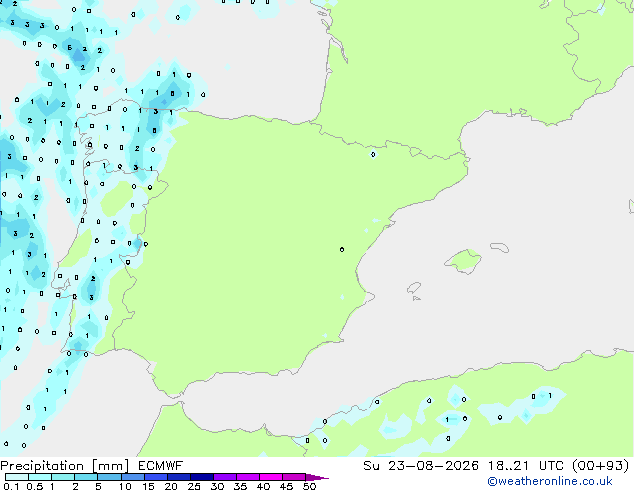This screenshot has width=634, height=490.
Task: Click the UTC (00+93) run text
Action: (x=584, y=466)
